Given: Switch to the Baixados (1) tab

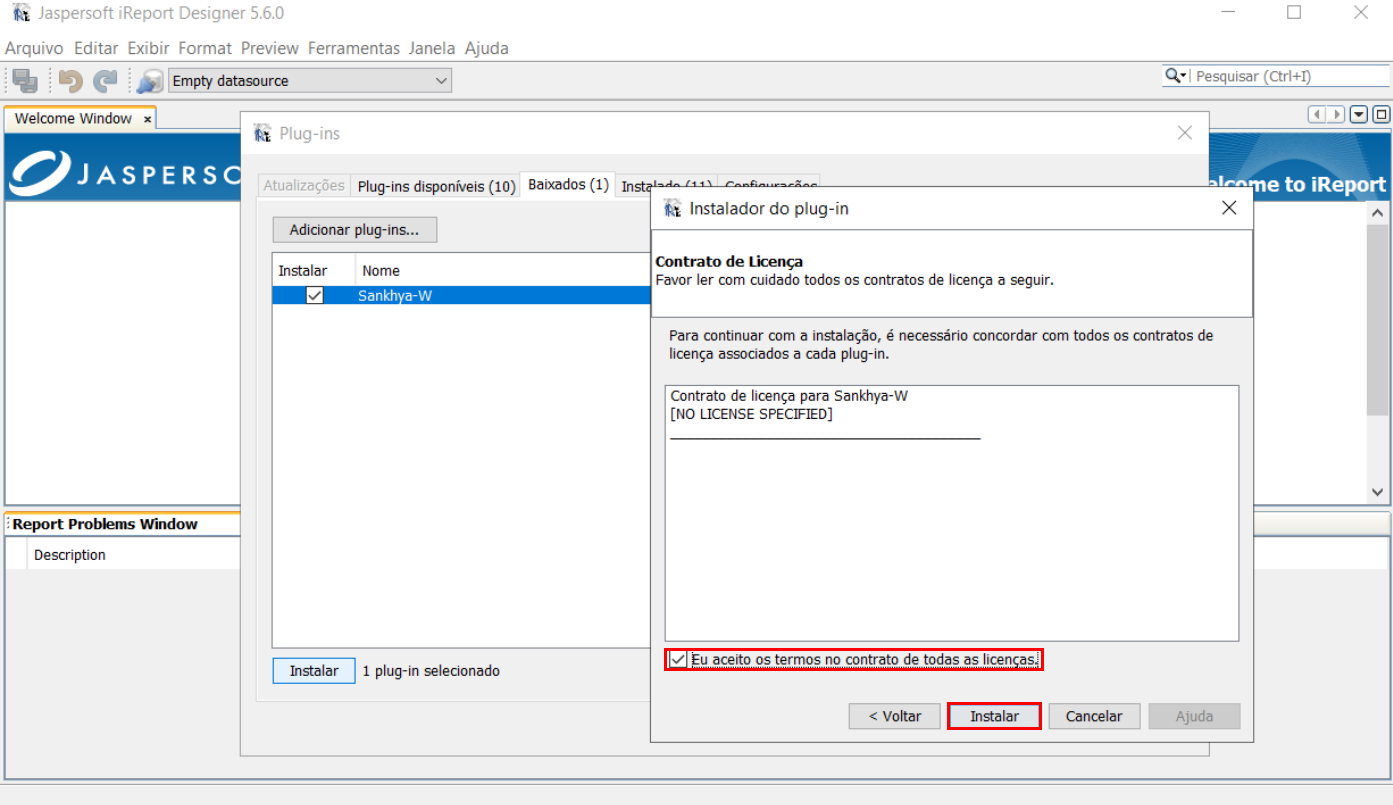Looking at the screenshot, I should click(568, 185).
